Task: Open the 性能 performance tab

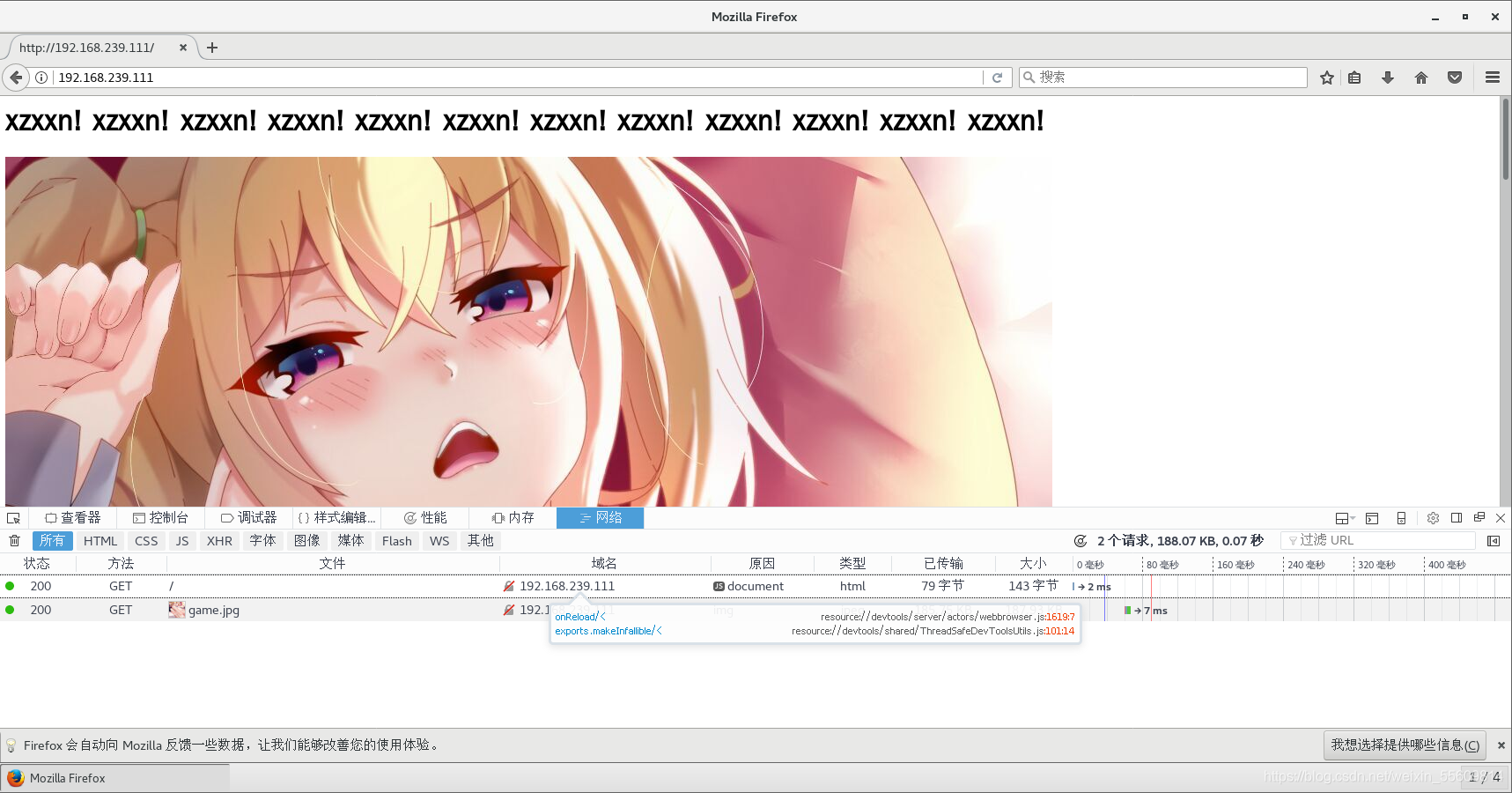Action: click(424, 518)
